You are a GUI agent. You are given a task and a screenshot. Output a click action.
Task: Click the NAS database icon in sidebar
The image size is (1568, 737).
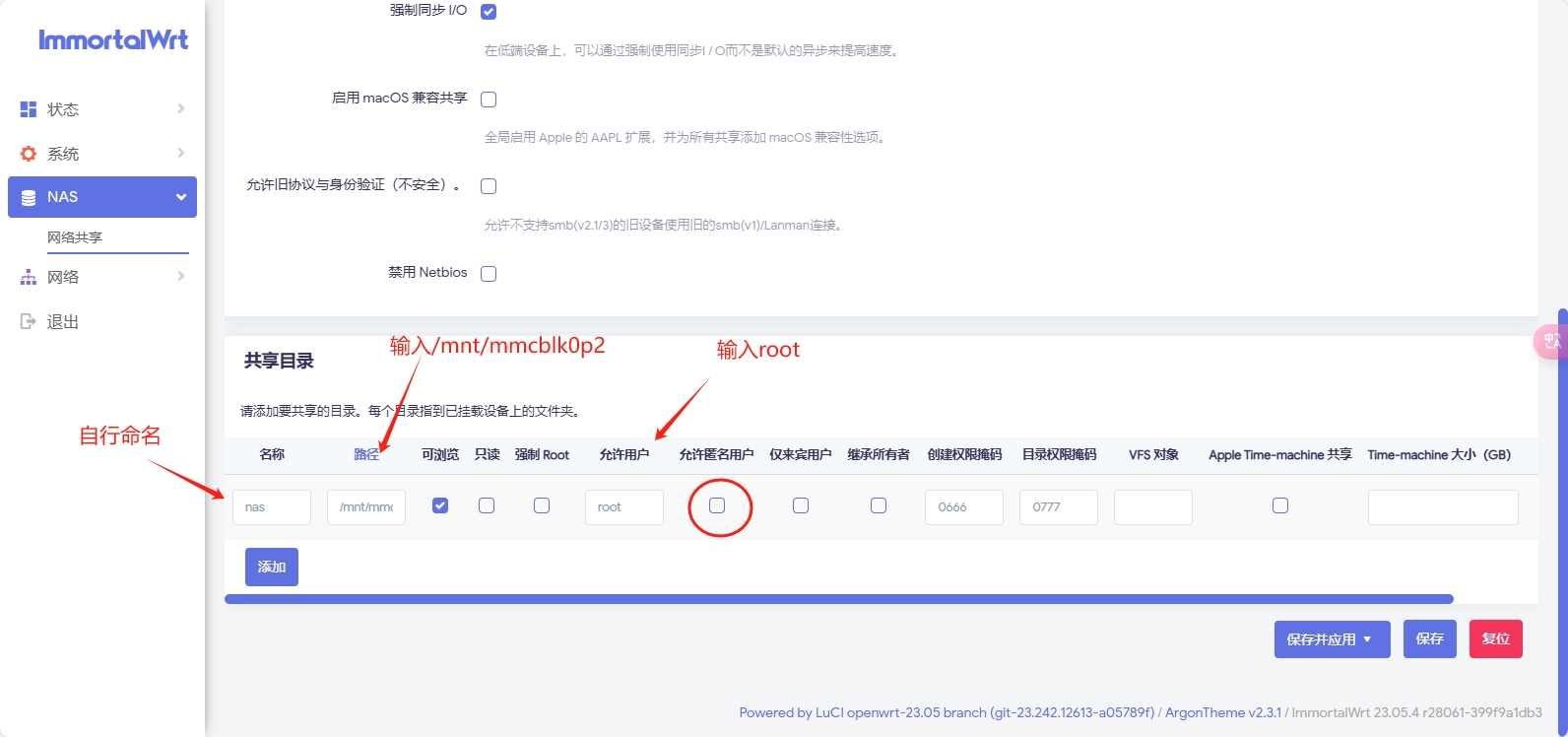pyautogui.click(x=29, y=197)
